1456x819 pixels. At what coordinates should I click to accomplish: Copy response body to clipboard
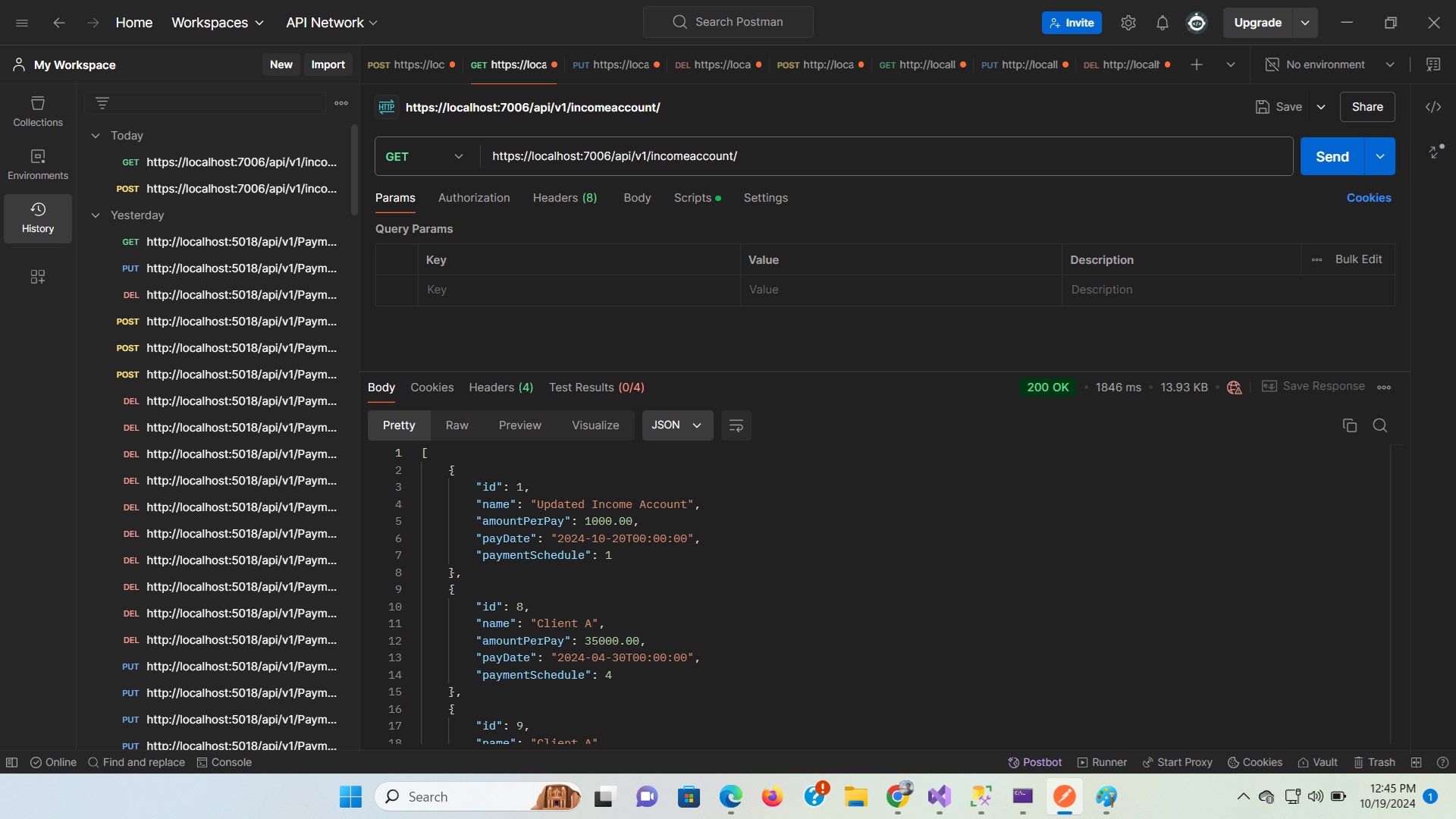click(1349, 425)
